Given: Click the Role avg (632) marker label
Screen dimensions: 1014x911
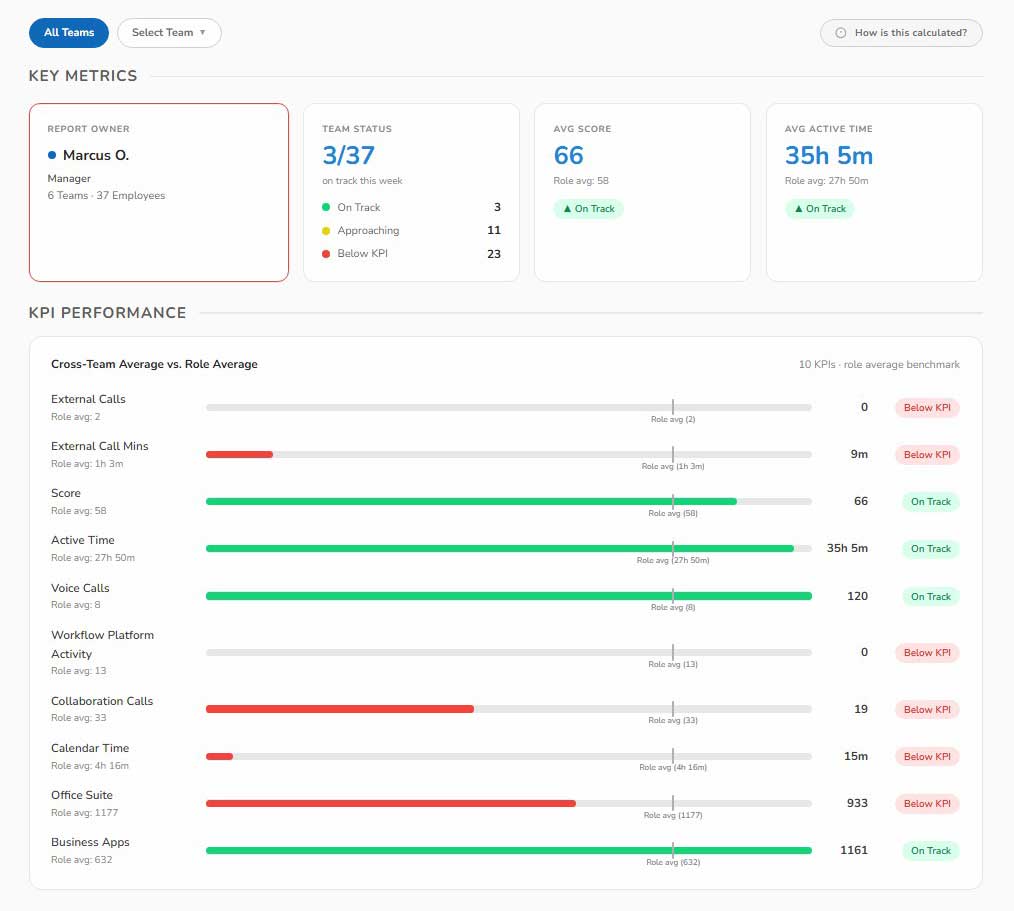Looking at the screenshot, I should [673, 863].
